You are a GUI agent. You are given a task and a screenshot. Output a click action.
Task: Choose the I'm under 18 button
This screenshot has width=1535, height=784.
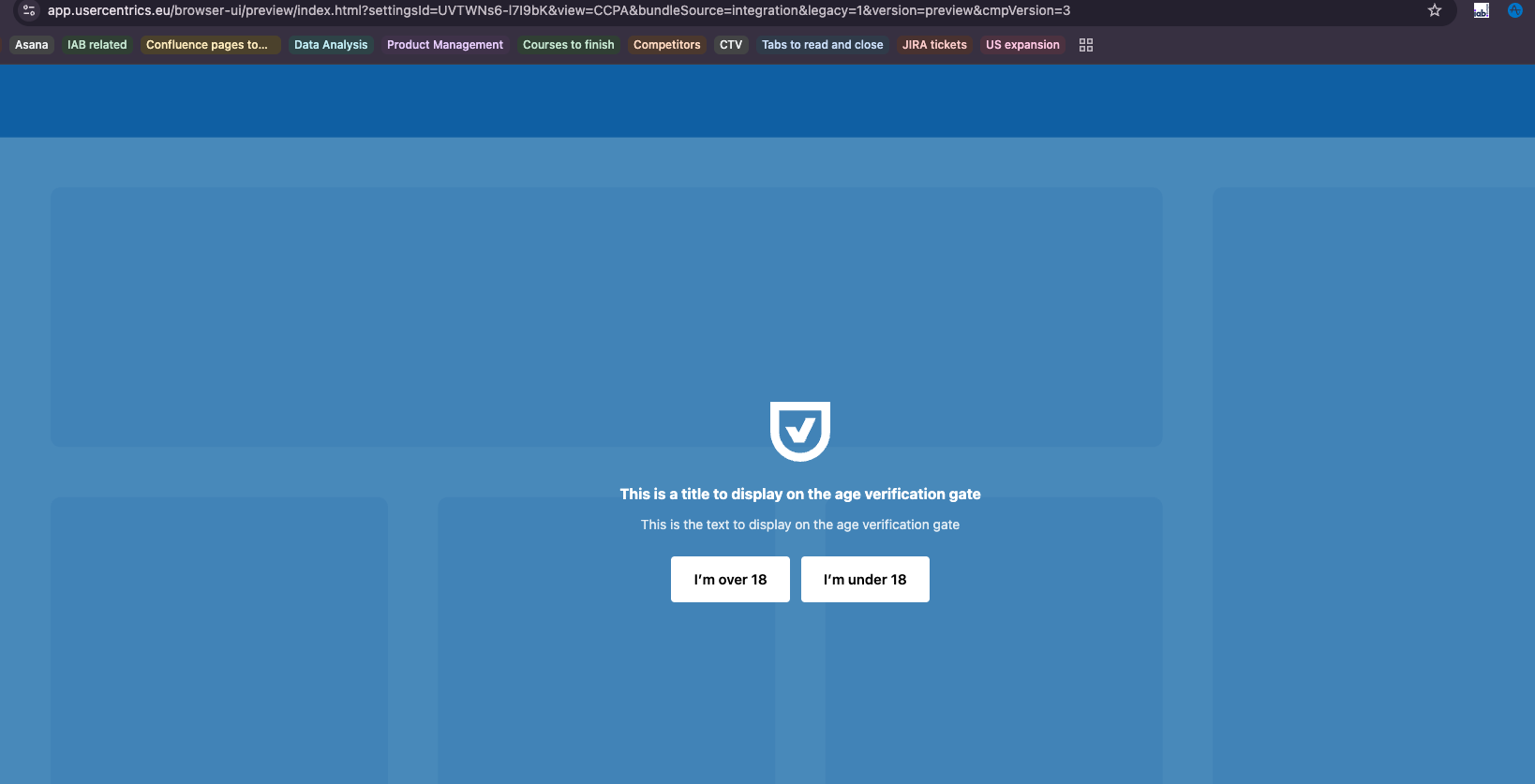pyautogui.click(x=865, y=579)
